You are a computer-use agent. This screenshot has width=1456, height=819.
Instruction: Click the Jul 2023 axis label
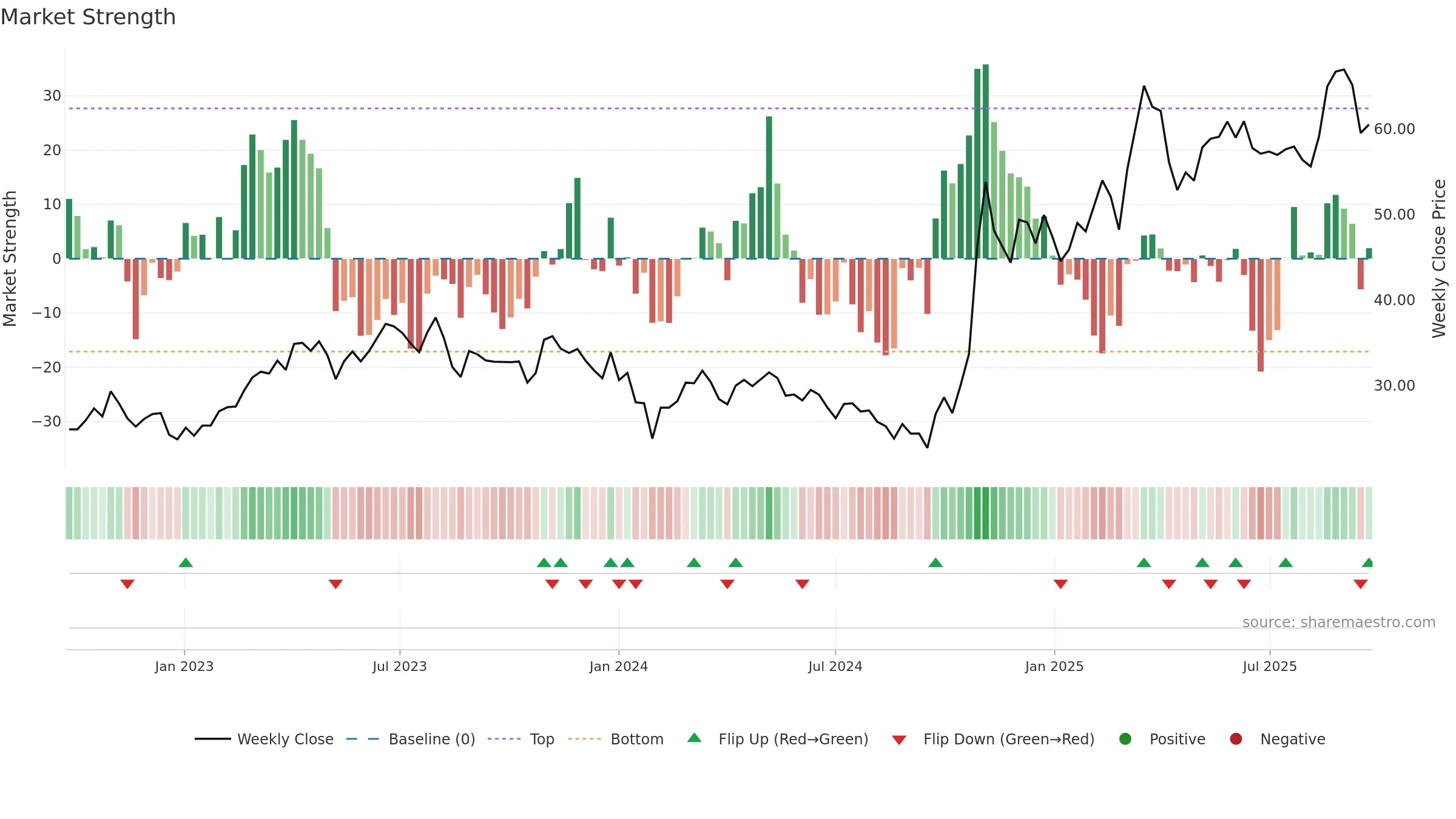tap(400, 667)
